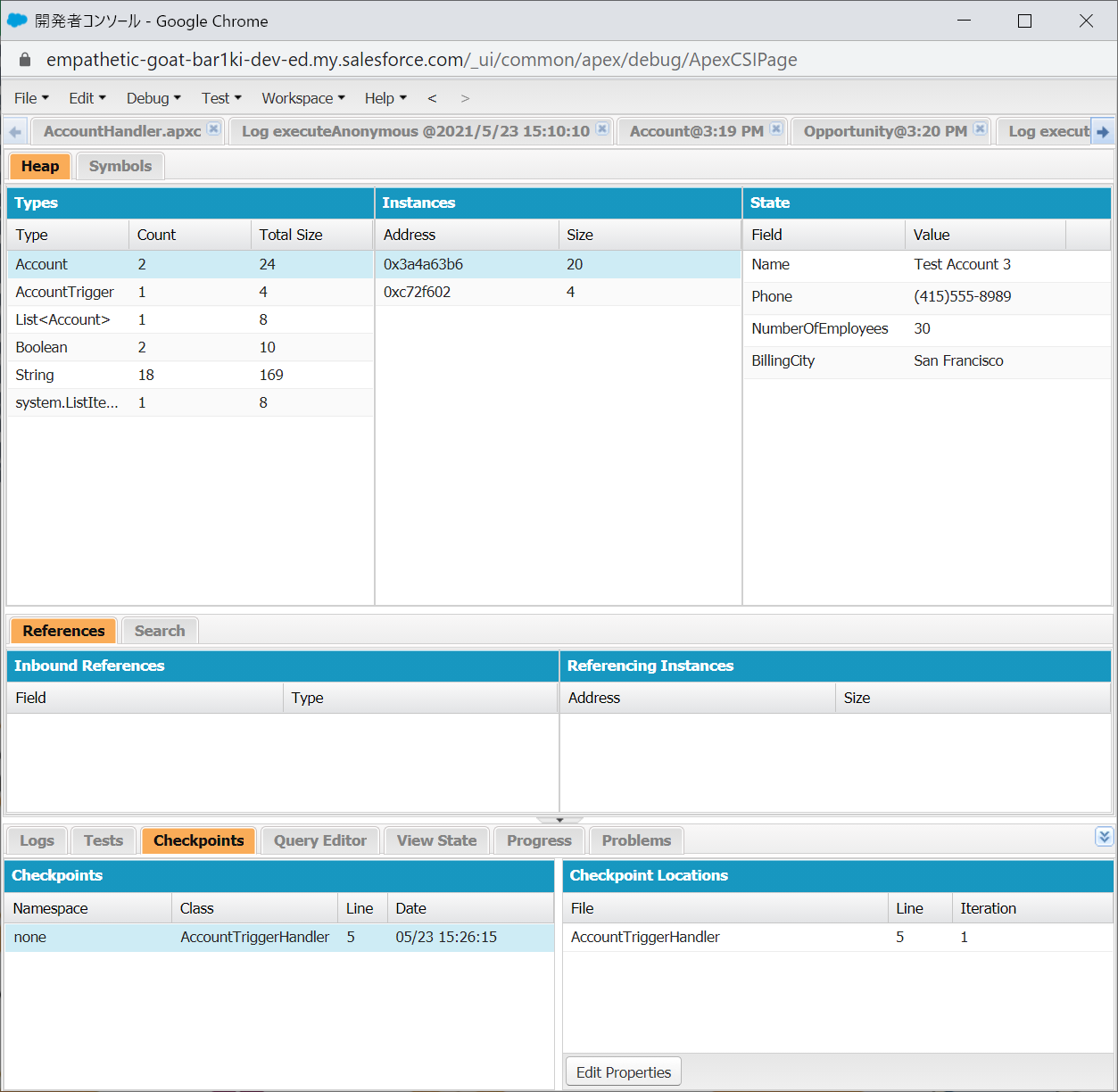Collapse bottom panel with double-chevron icon

click(x=1104, y=837)
